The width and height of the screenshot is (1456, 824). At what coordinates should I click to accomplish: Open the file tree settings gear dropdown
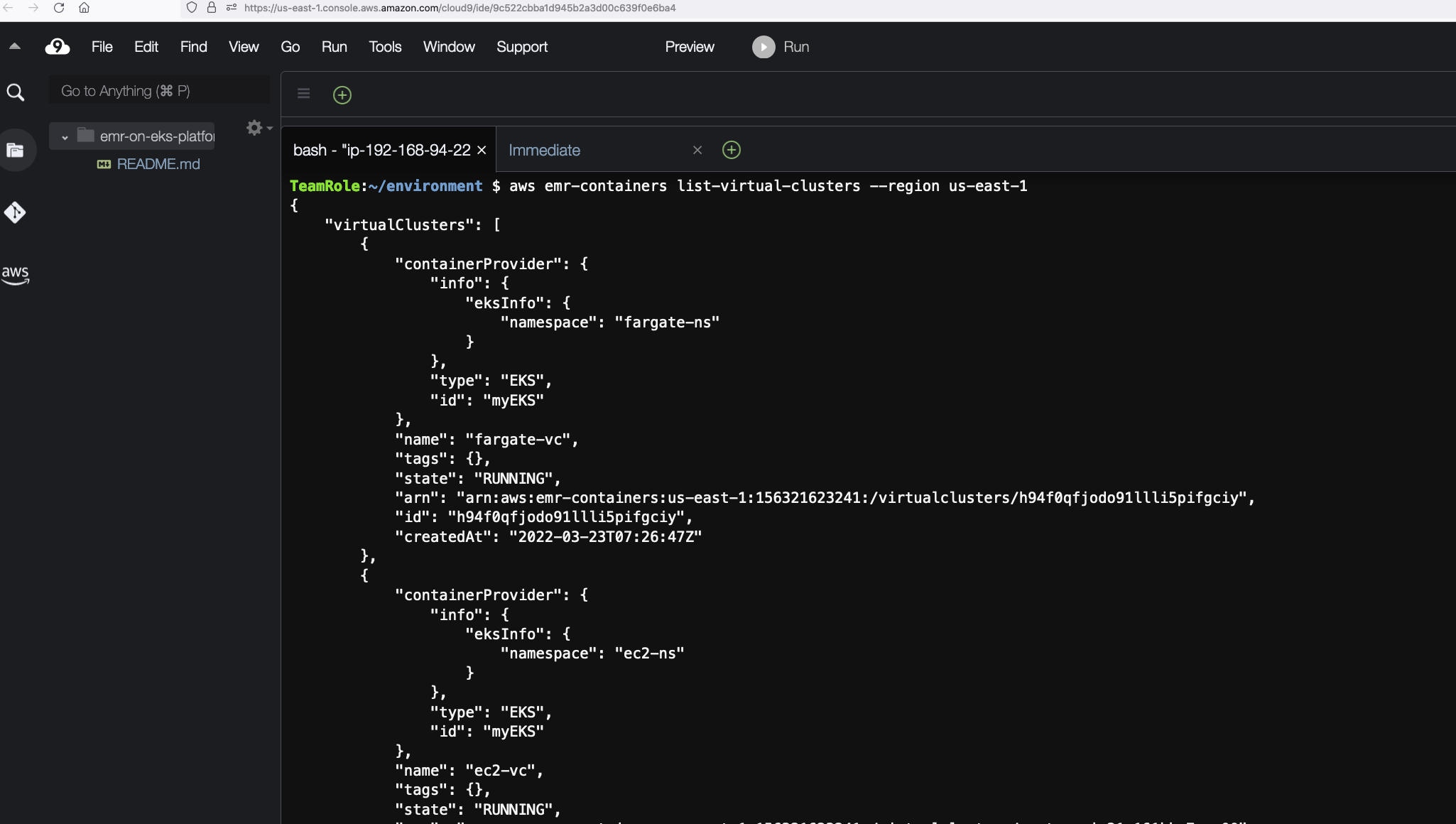tap(259, 128)
